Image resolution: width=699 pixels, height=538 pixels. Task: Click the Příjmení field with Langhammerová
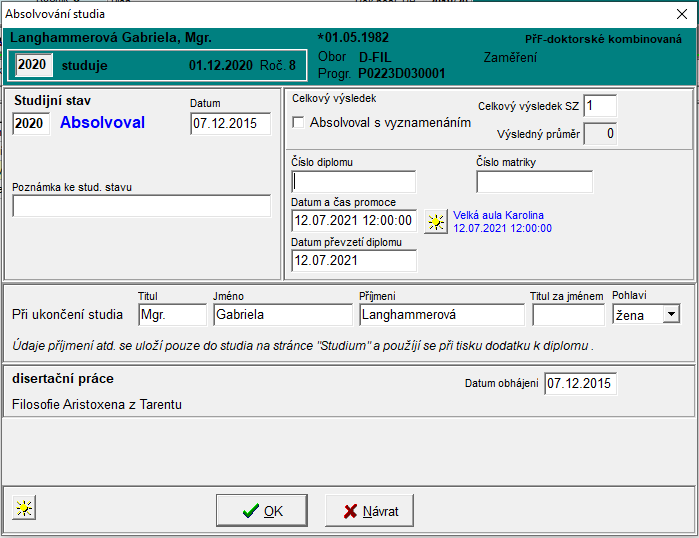click(x=441, y=314)
